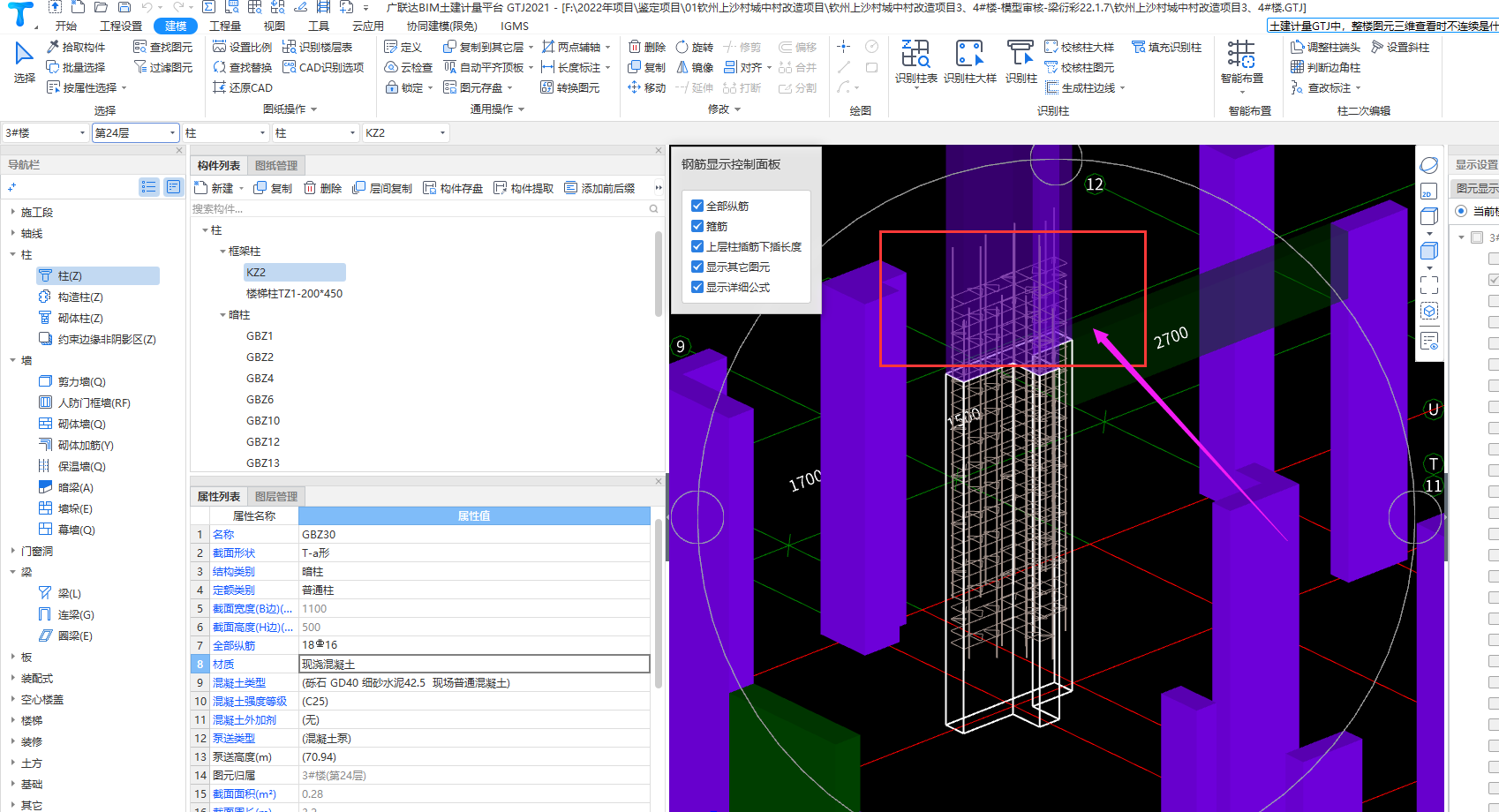Click 设置比例 set scale tool
This screenshot has width=1499, height=812.
coord(242,47)
